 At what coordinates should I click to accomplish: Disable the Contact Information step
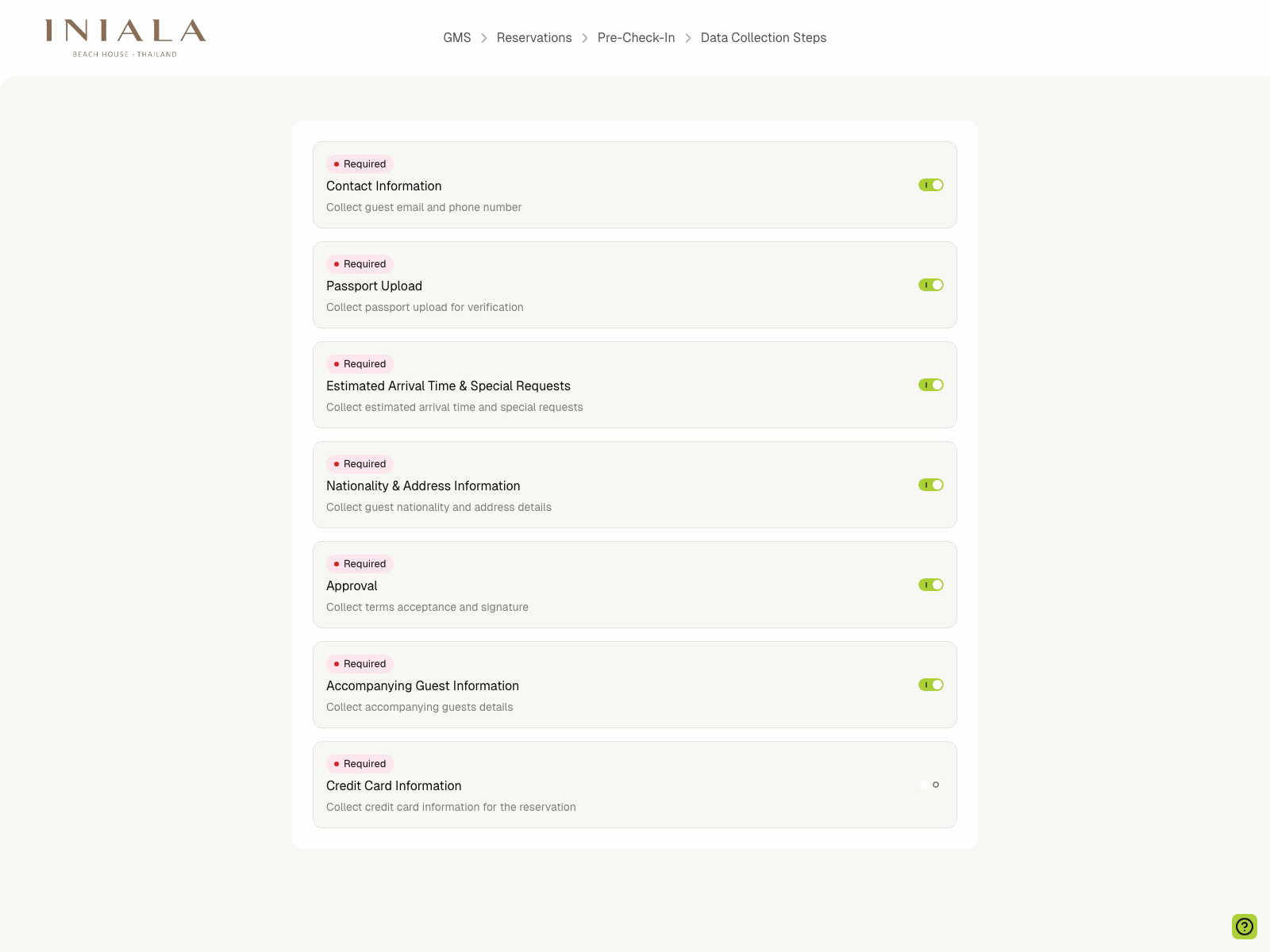(x=929, y=184)
